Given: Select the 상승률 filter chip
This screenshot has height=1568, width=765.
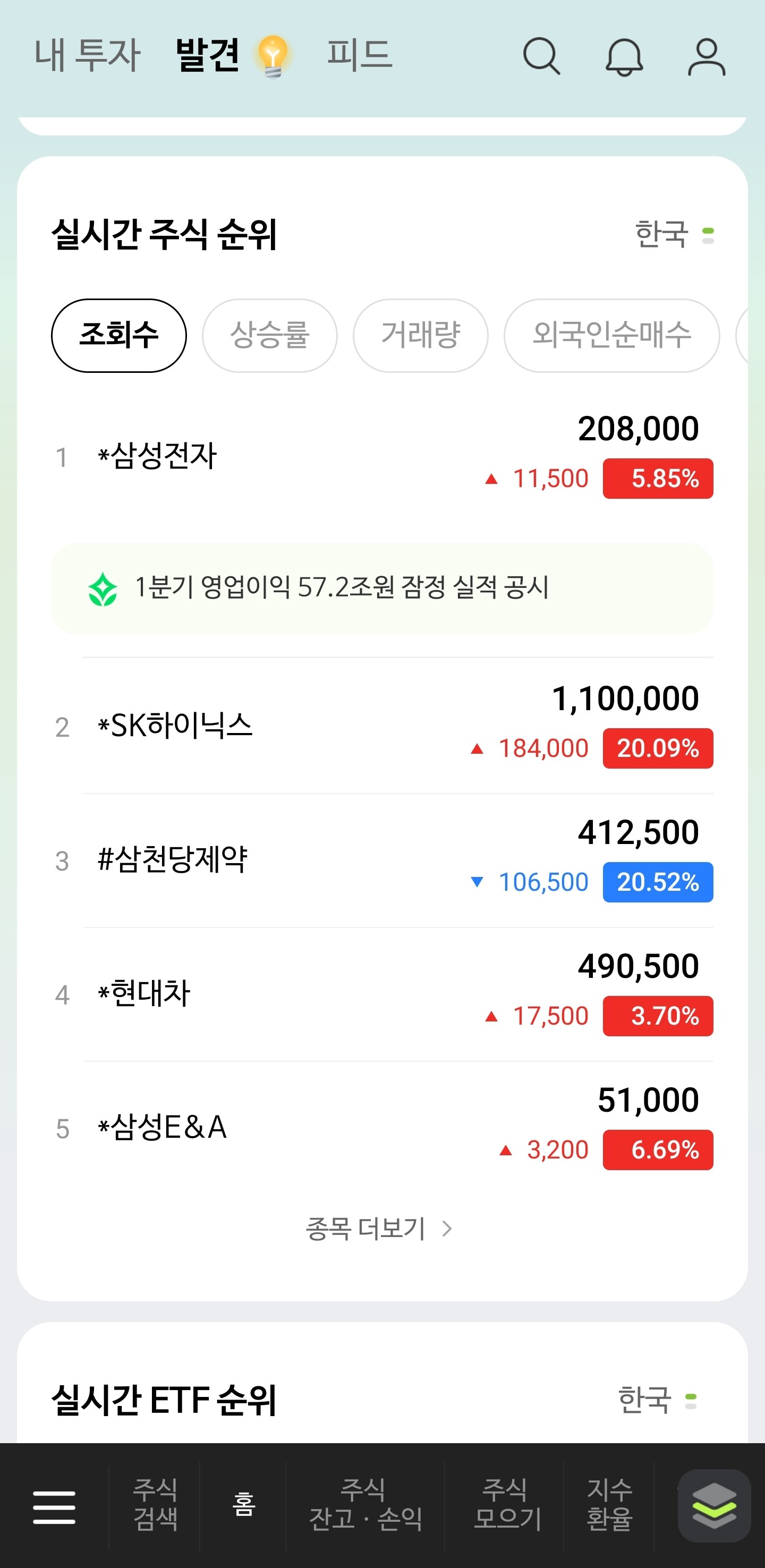Looking at the screenshot, I should click(x=269, y=335).
